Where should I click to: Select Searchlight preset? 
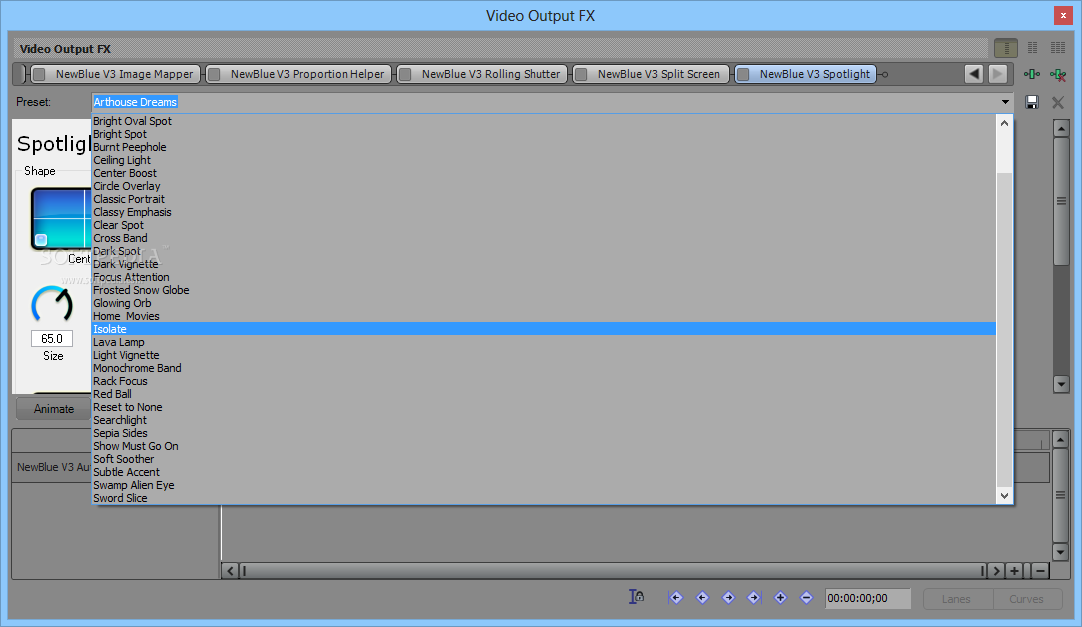544,420
